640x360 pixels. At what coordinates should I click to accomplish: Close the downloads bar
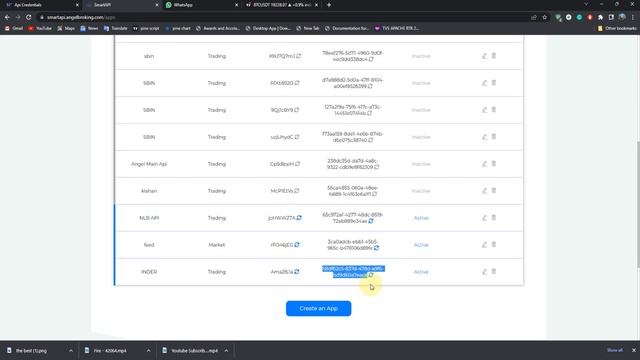[x=633, y=350]
